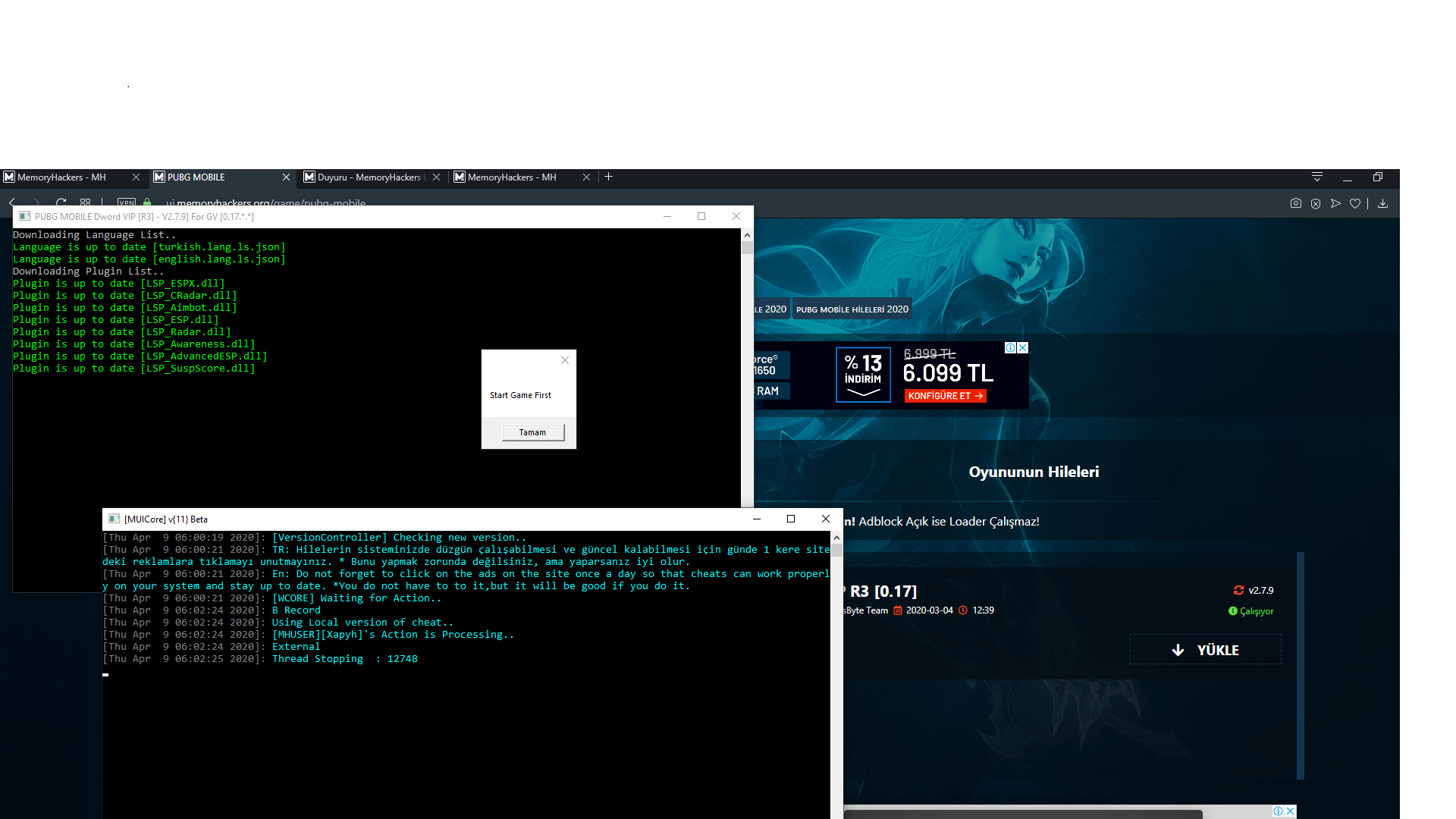Click the "Adblock Açık ise Loader Çalışmaz!" notice
Image resolution: width=1456 pixels, height=819 pixels.
949,522
